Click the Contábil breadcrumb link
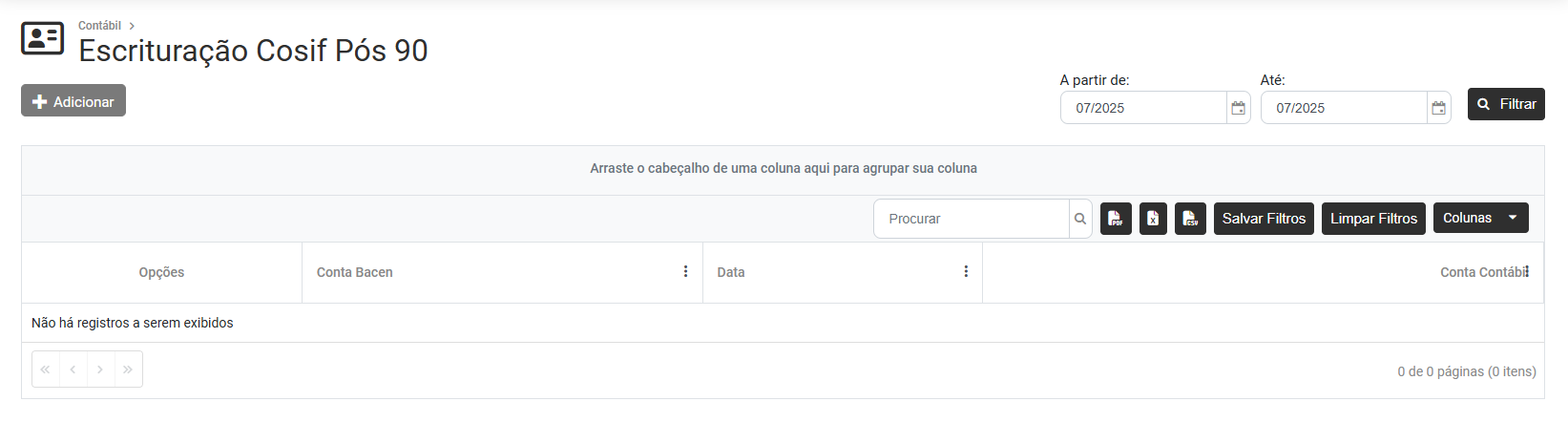This screenshot has width=1568, height=444. coord(99,26)
